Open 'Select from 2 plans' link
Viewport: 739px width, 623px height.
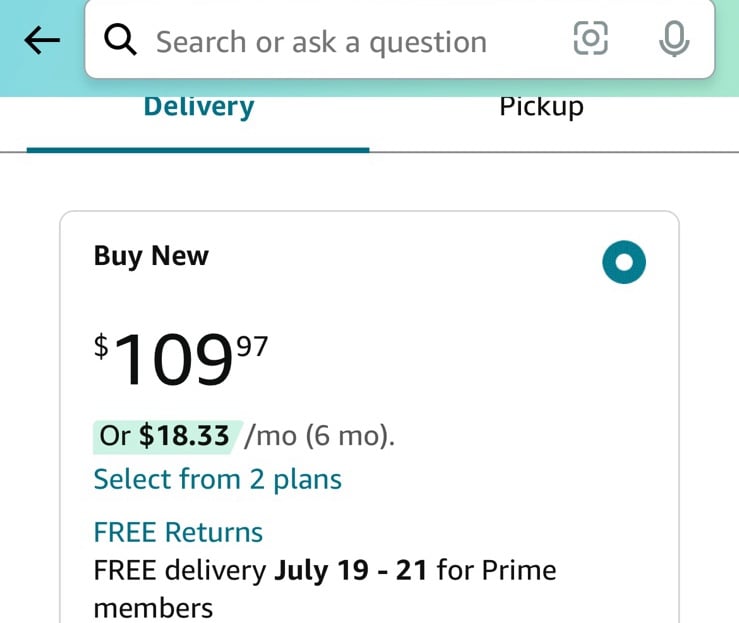point(217,480)
